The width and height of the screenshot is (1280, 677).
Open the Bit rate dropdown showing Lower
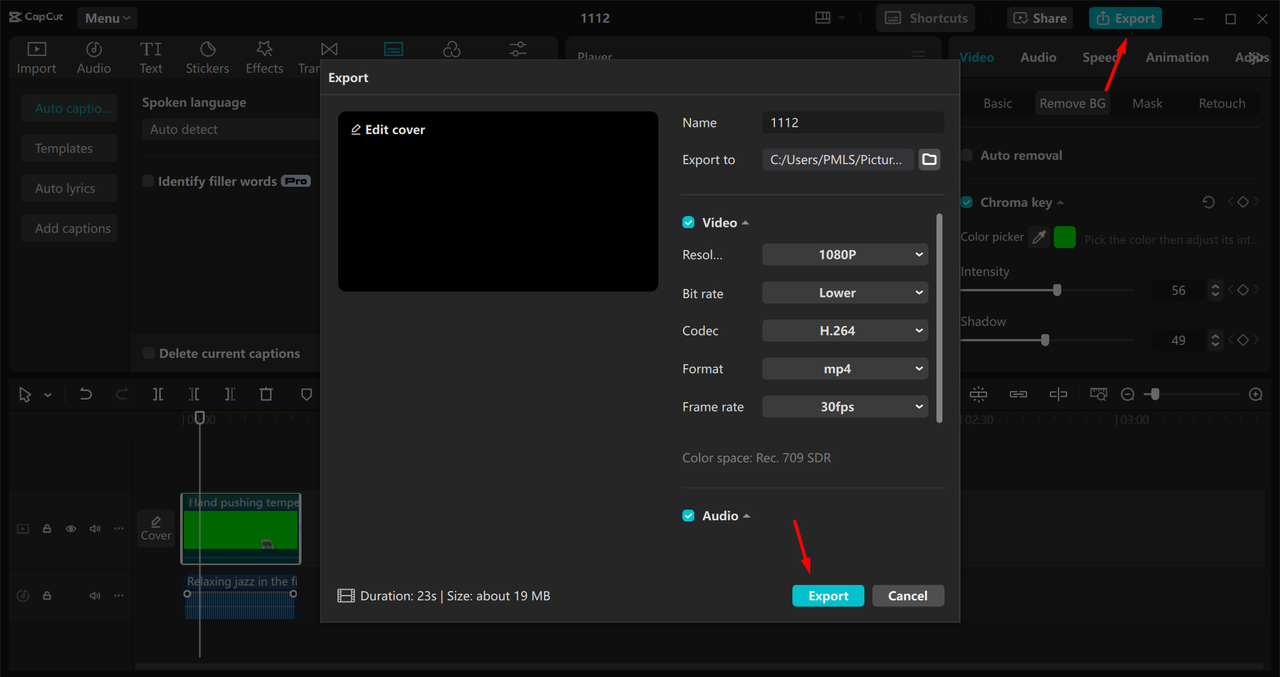point(845,293)
